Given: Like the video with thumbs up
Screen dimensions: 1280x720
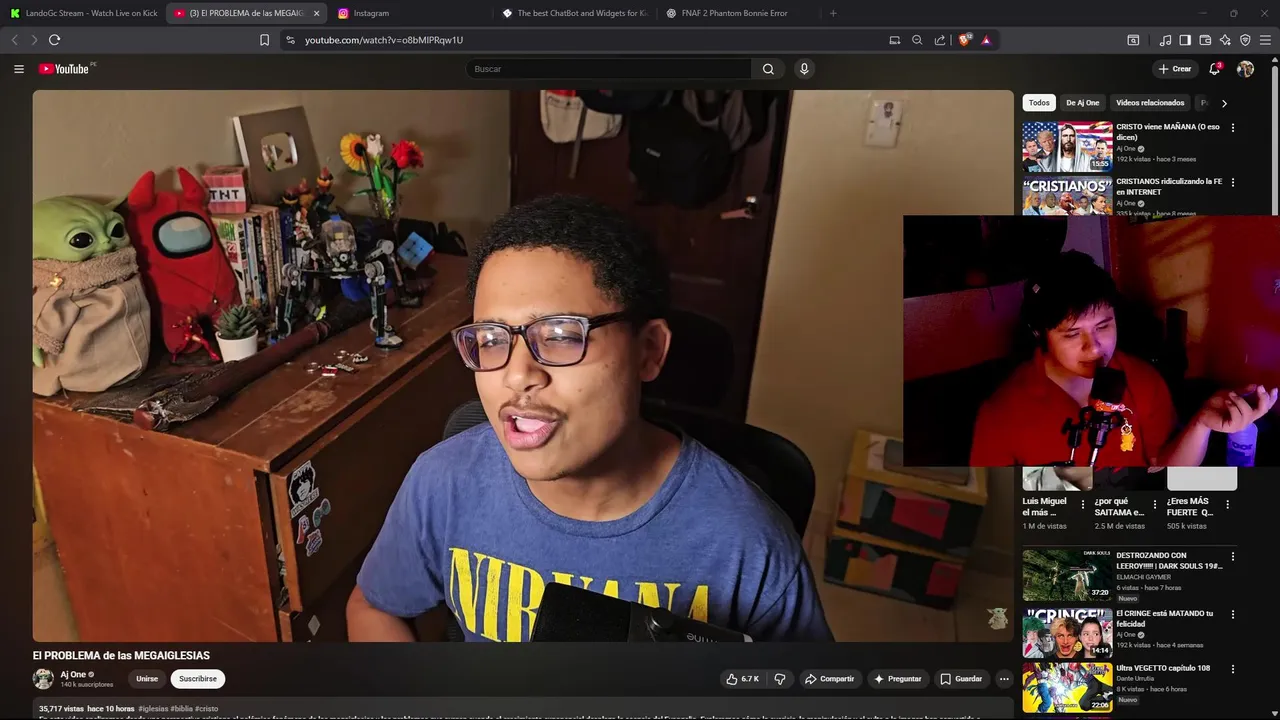Looking at the screenshot, I should click(742, 679).
